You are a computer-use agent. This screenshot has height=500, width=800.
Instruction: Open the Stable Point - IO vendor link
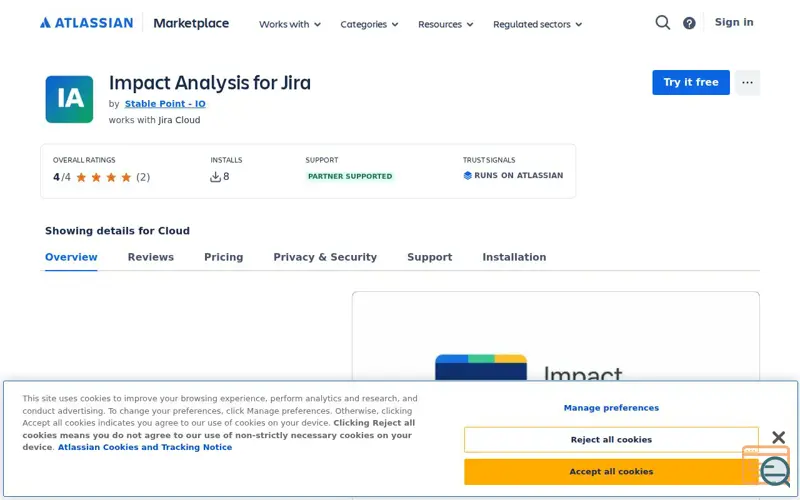coord(165,104)
